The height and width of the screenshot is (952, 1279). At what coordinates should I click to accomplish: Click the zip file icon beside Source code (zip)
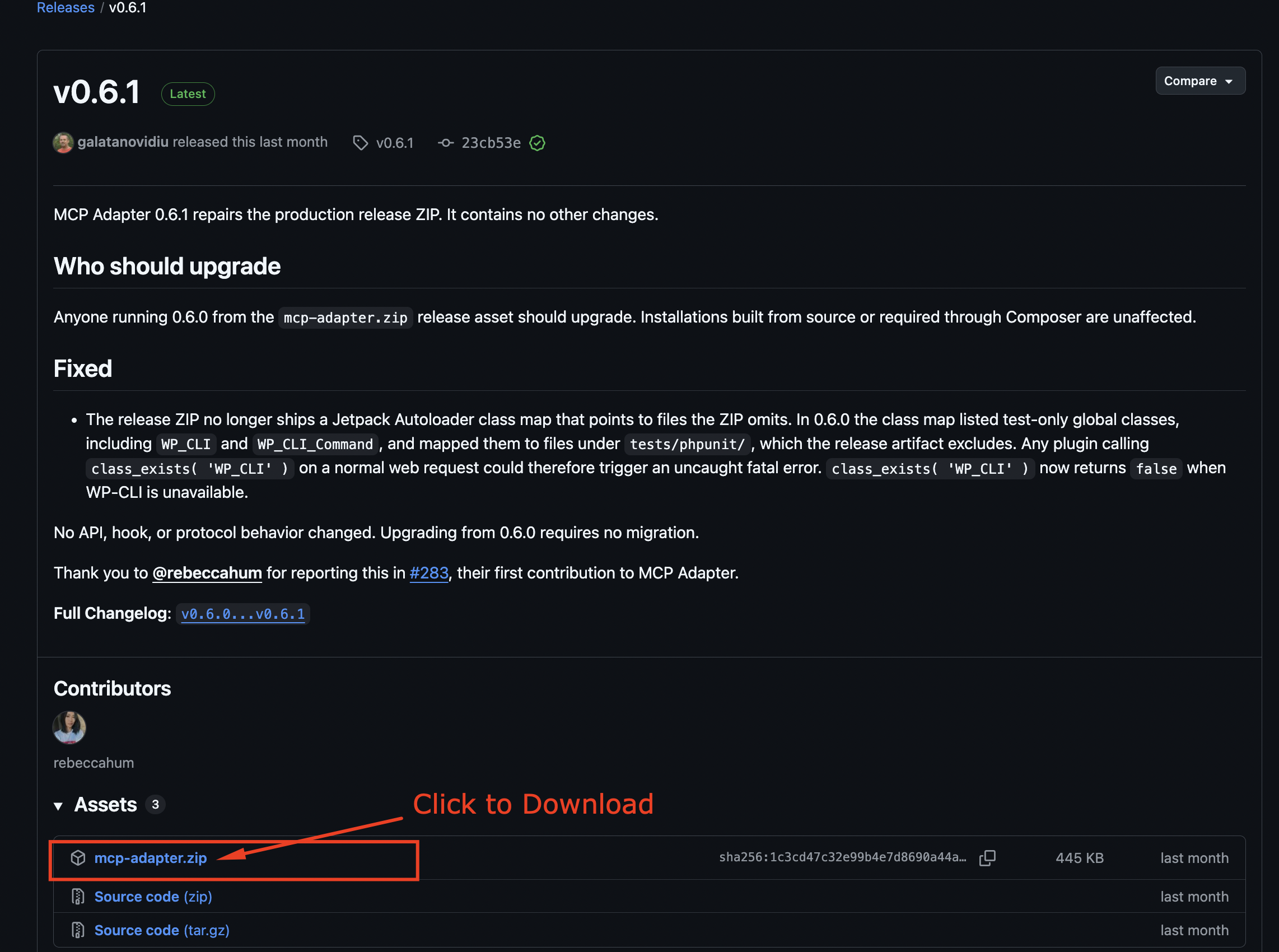coord(78,897)
